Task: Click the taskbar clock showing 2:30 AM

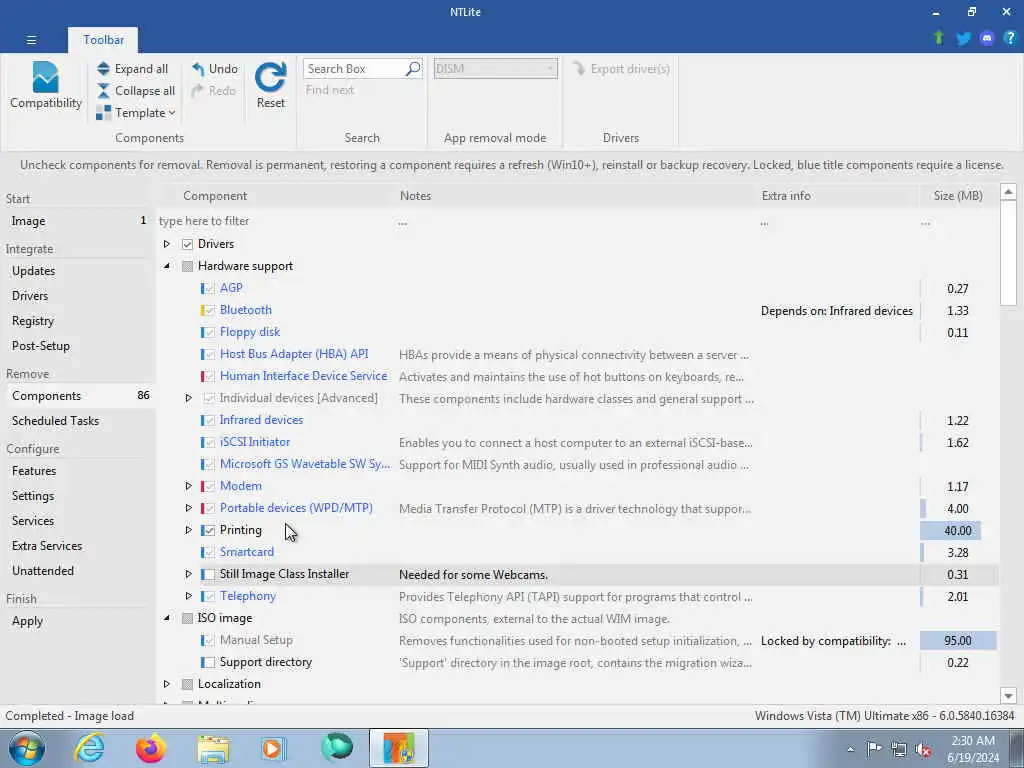Action: (x=975, y=749)
